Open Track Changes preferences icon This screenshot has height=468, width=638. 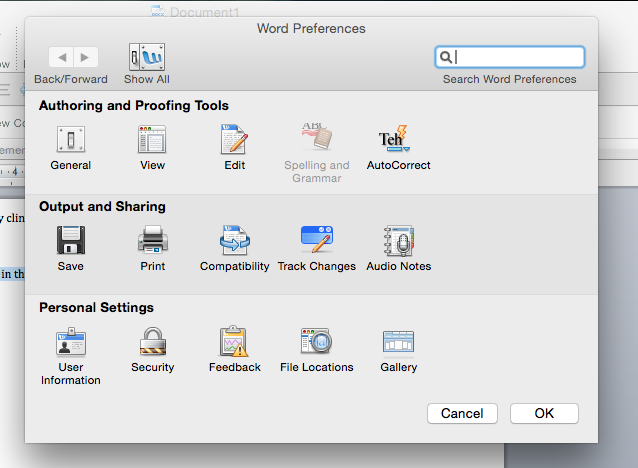[317, 239]
